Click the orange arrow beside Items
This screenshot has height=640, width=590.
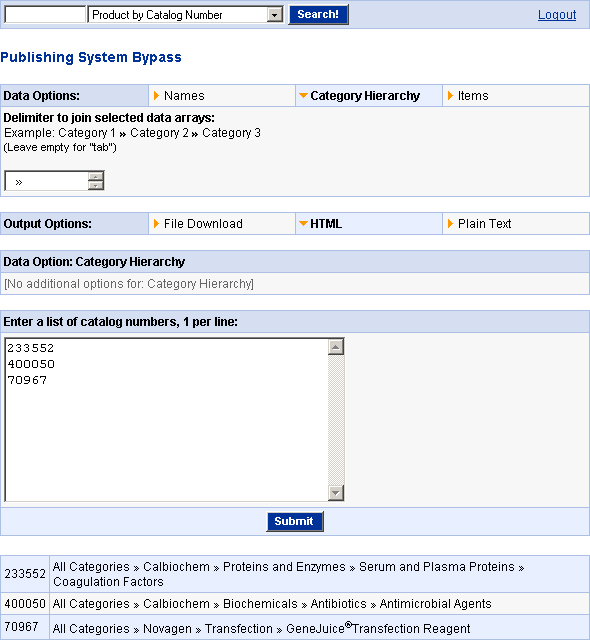(x=450, y=96)
